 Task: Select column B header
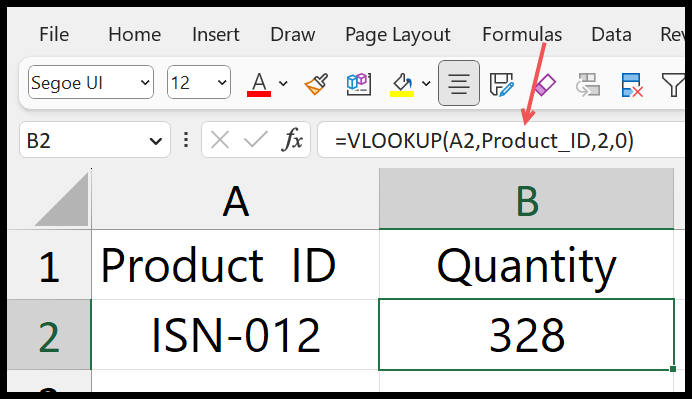(527, 199)
